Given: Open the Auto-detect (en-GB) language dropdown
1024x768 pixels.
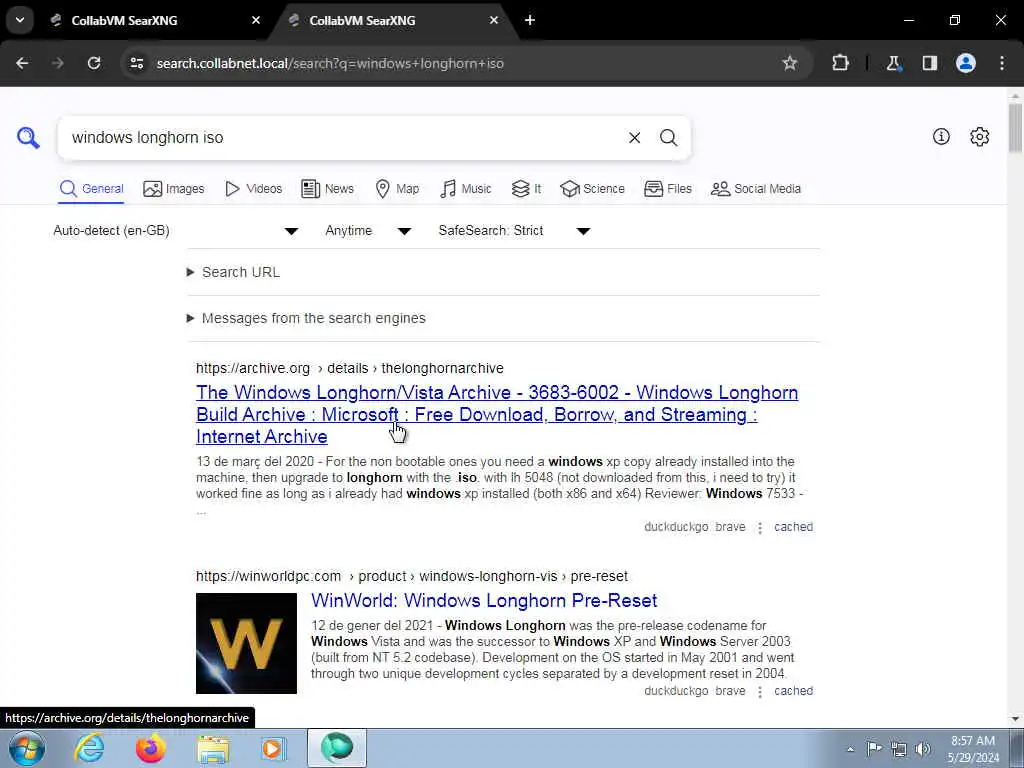Looking at the screenshot, I should pos(176,231).
